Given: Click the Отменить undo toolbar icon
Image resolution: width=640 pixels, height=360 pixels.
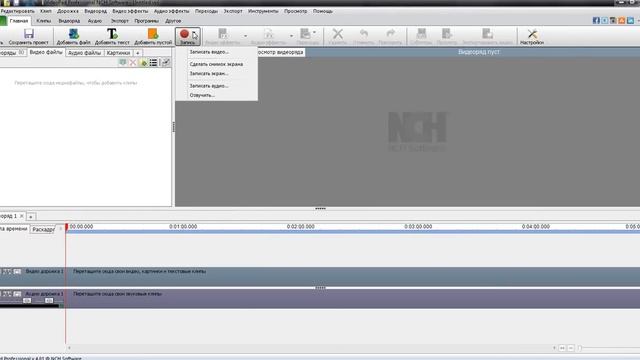Looking at the screenshot, I should (364, 33).
